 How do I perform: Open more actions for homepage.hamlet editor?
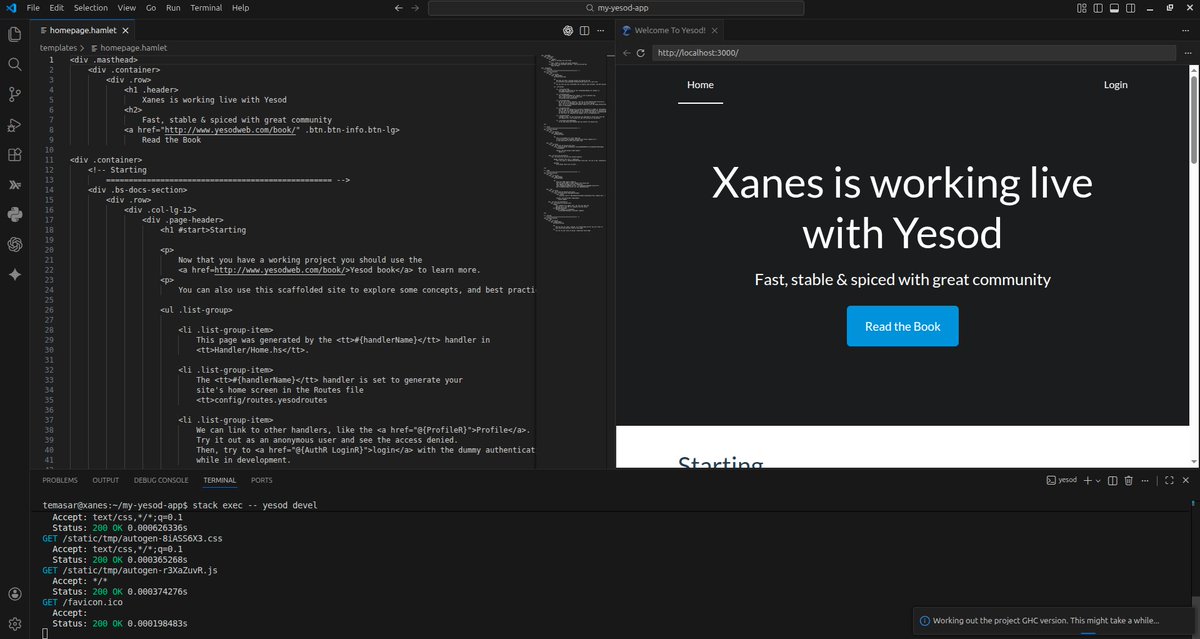pos(599,31)
